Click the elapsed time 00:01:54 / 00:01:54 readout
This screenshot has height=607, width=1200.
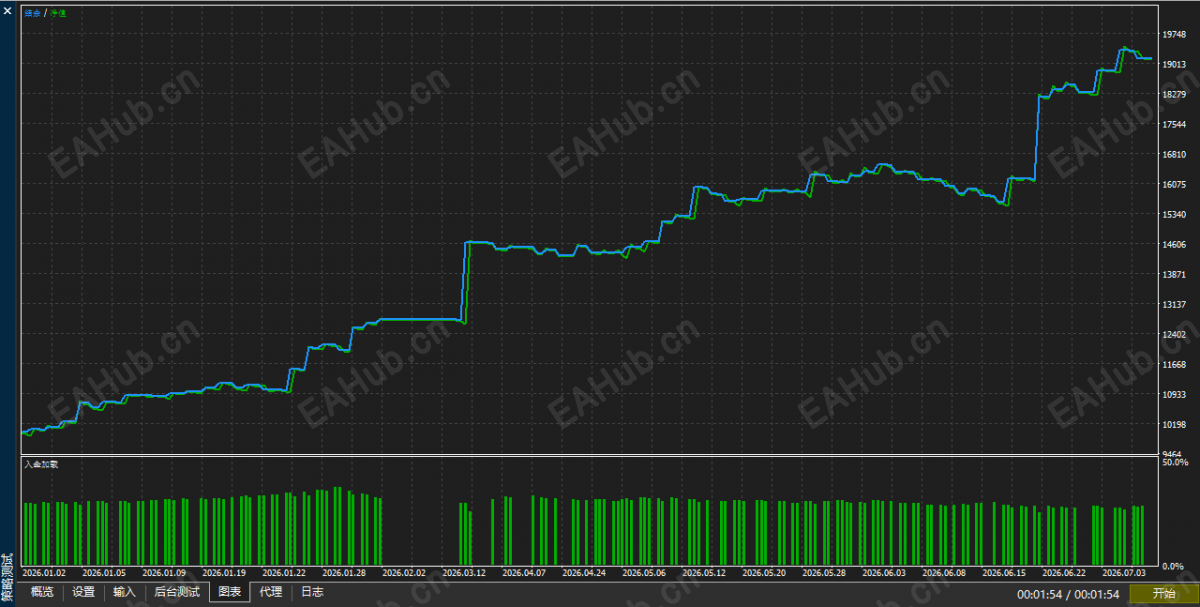coord(1069,594)
